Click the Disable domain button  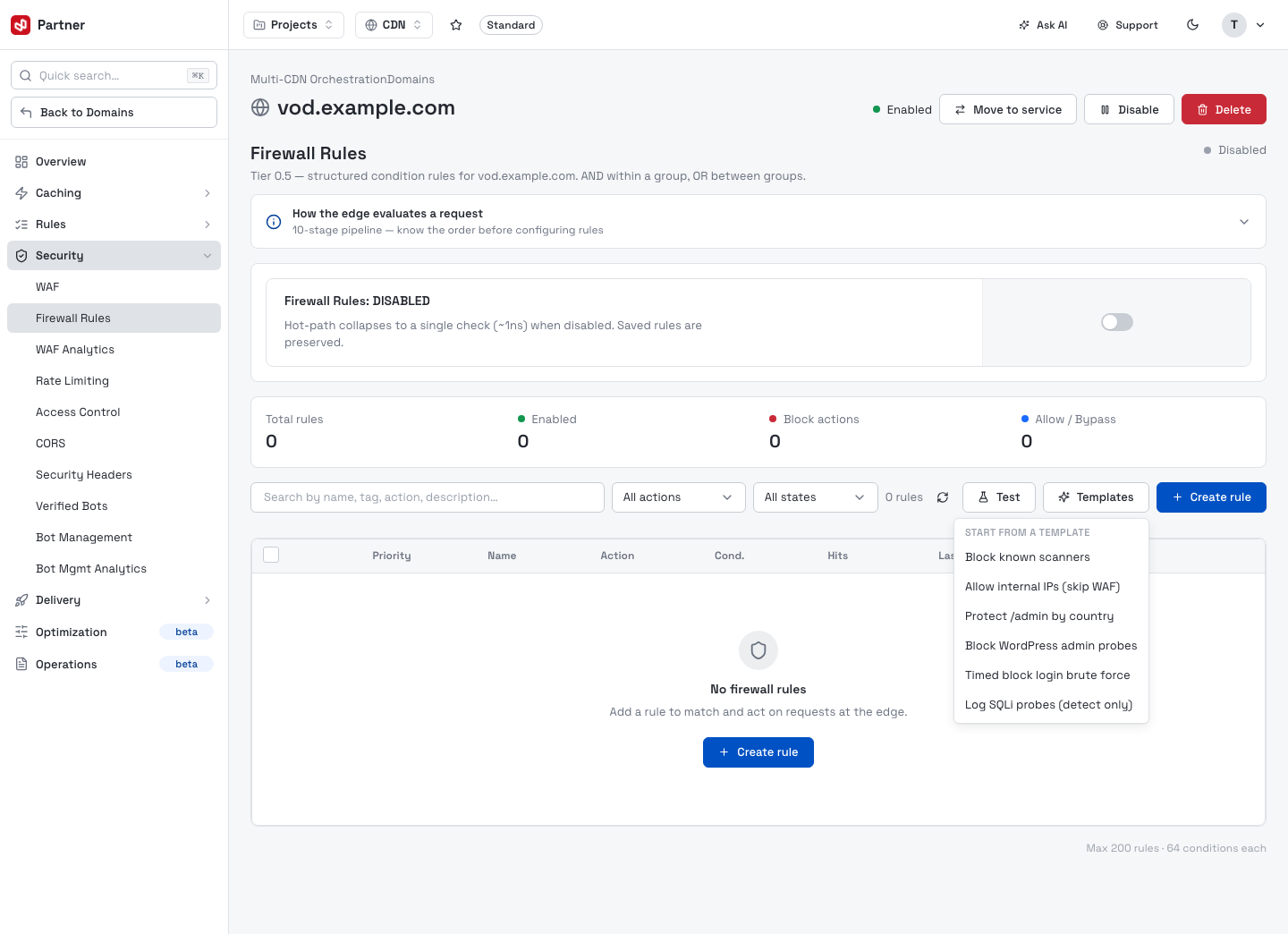[1129, 109]
